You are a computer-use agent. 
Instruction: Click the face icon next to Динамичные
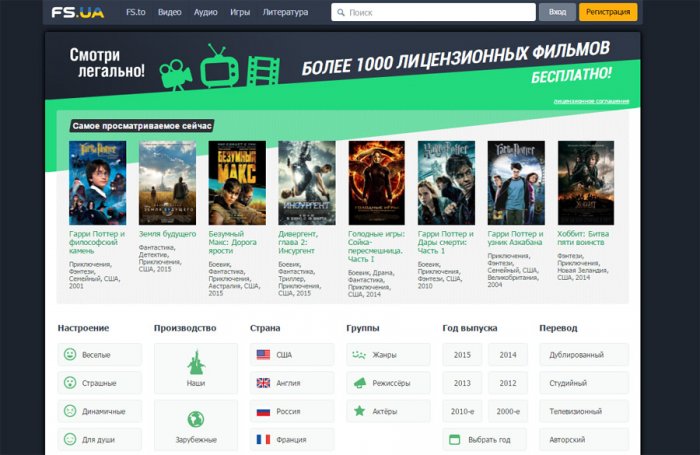coord(70,411)
